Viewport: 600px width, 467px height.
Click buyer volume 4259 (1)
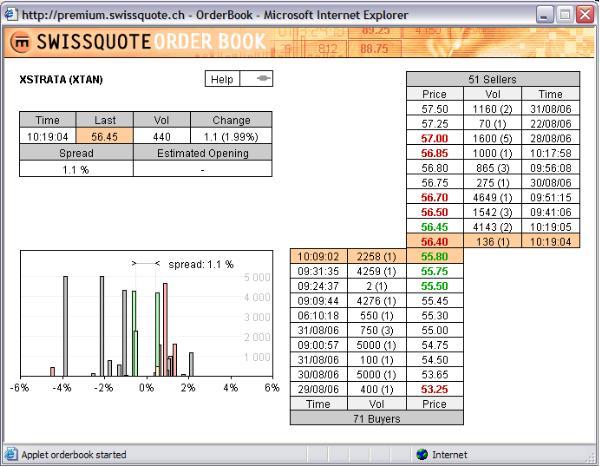pos(377,271)
